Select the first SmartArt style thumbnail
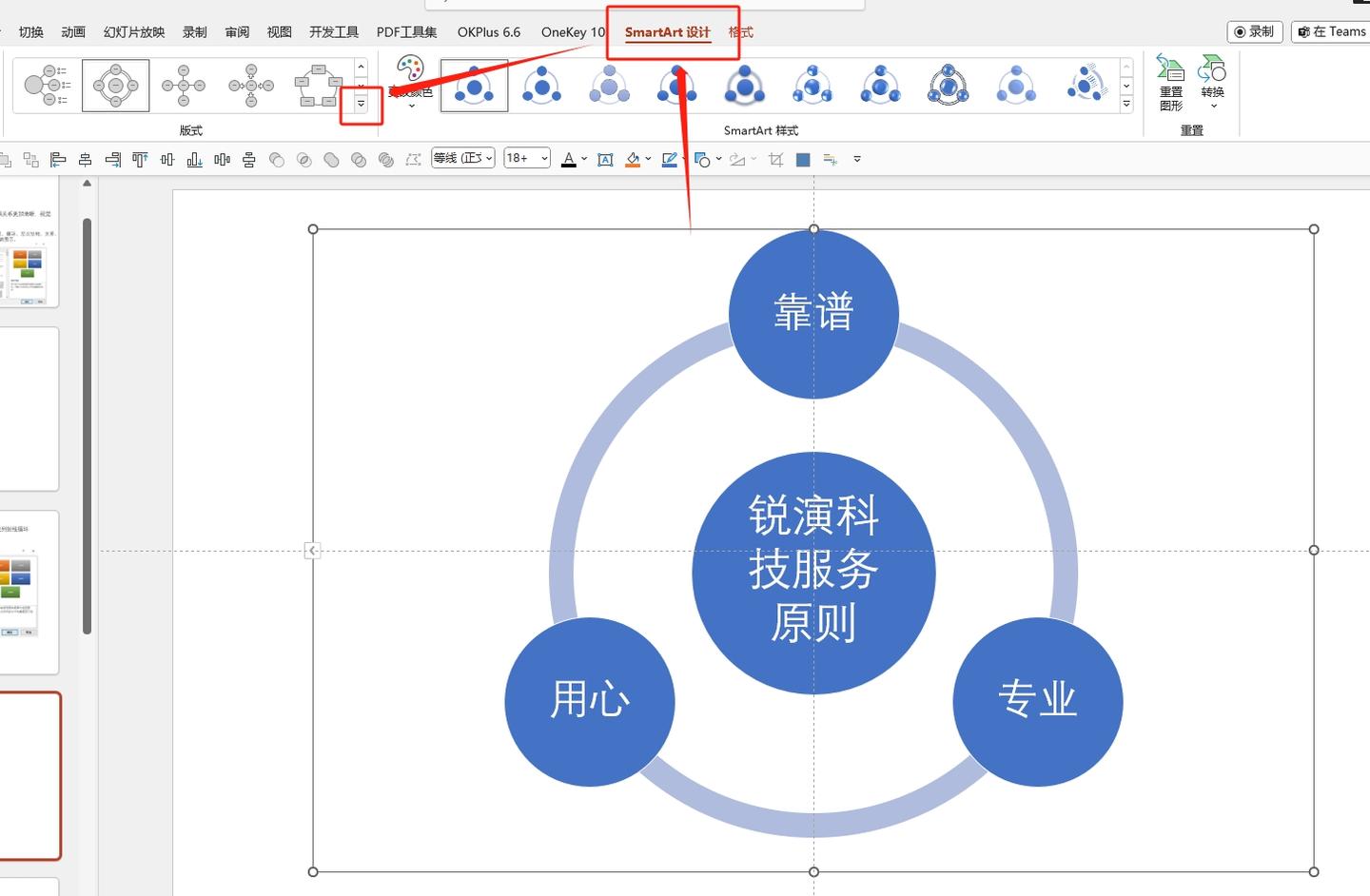 [x=474, y=86]
